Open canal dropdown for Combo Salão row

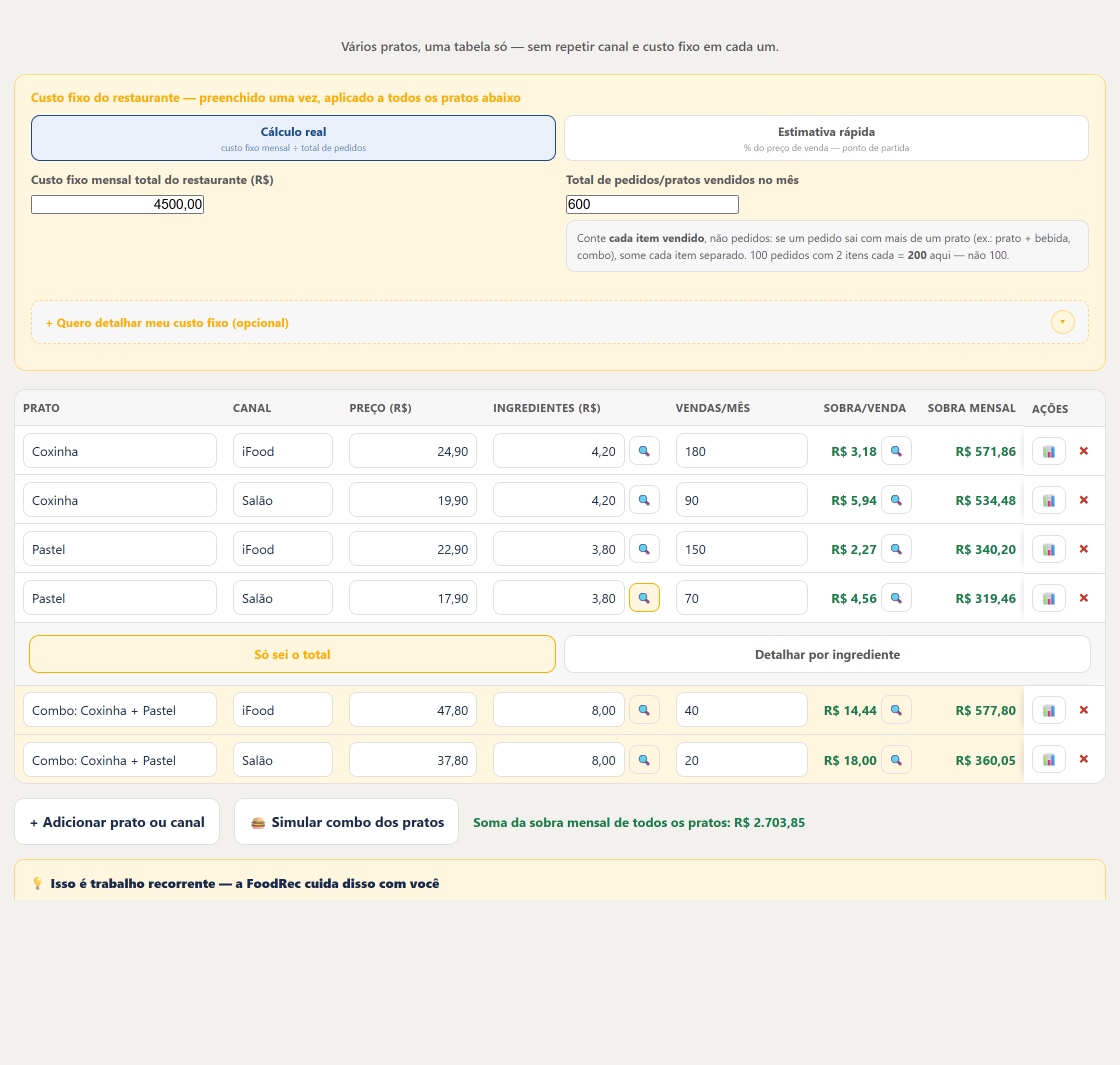(282, 759)
